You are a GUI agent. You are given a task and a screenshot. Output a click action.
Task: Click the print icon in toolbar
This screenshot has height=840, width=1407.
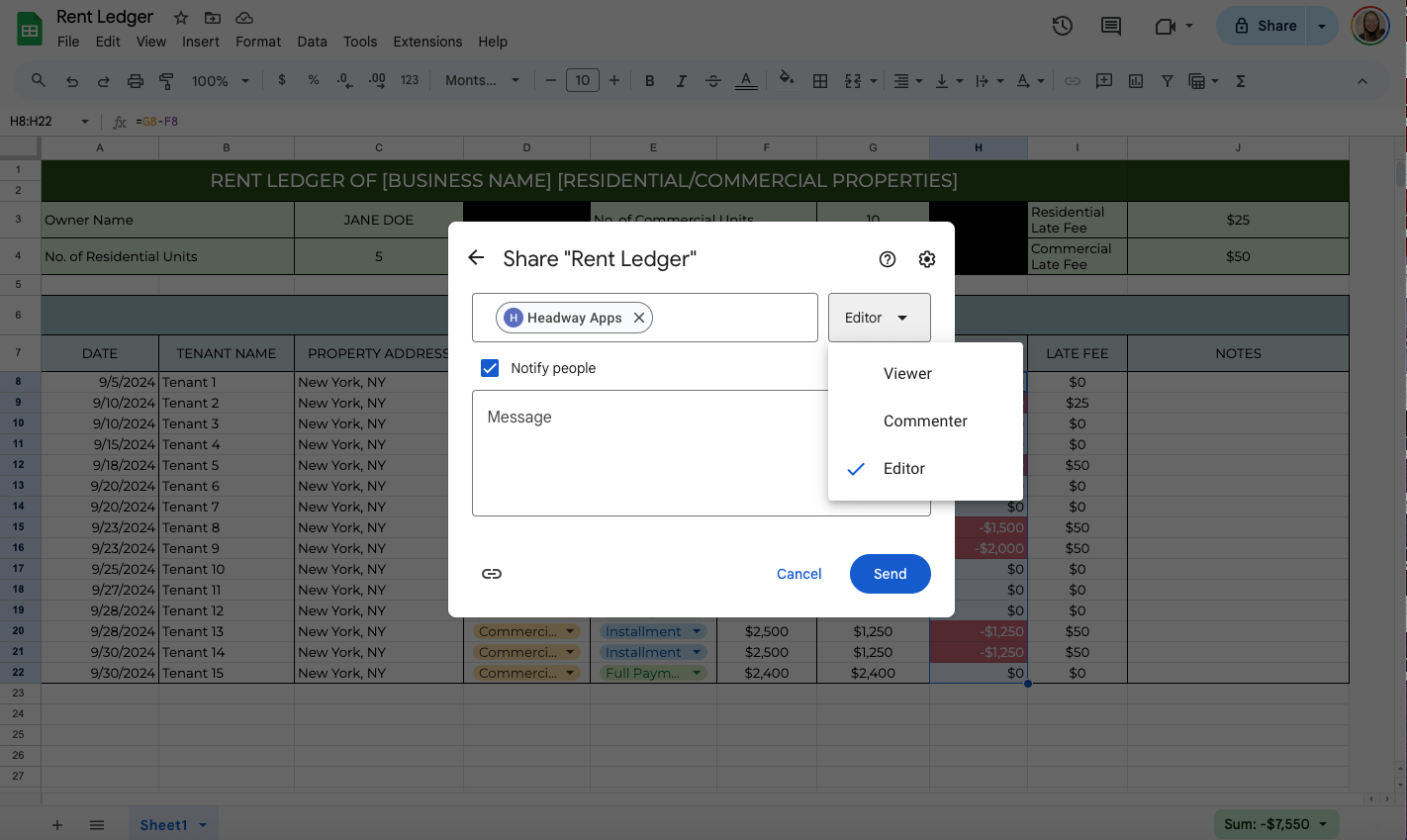coord(136,81)
